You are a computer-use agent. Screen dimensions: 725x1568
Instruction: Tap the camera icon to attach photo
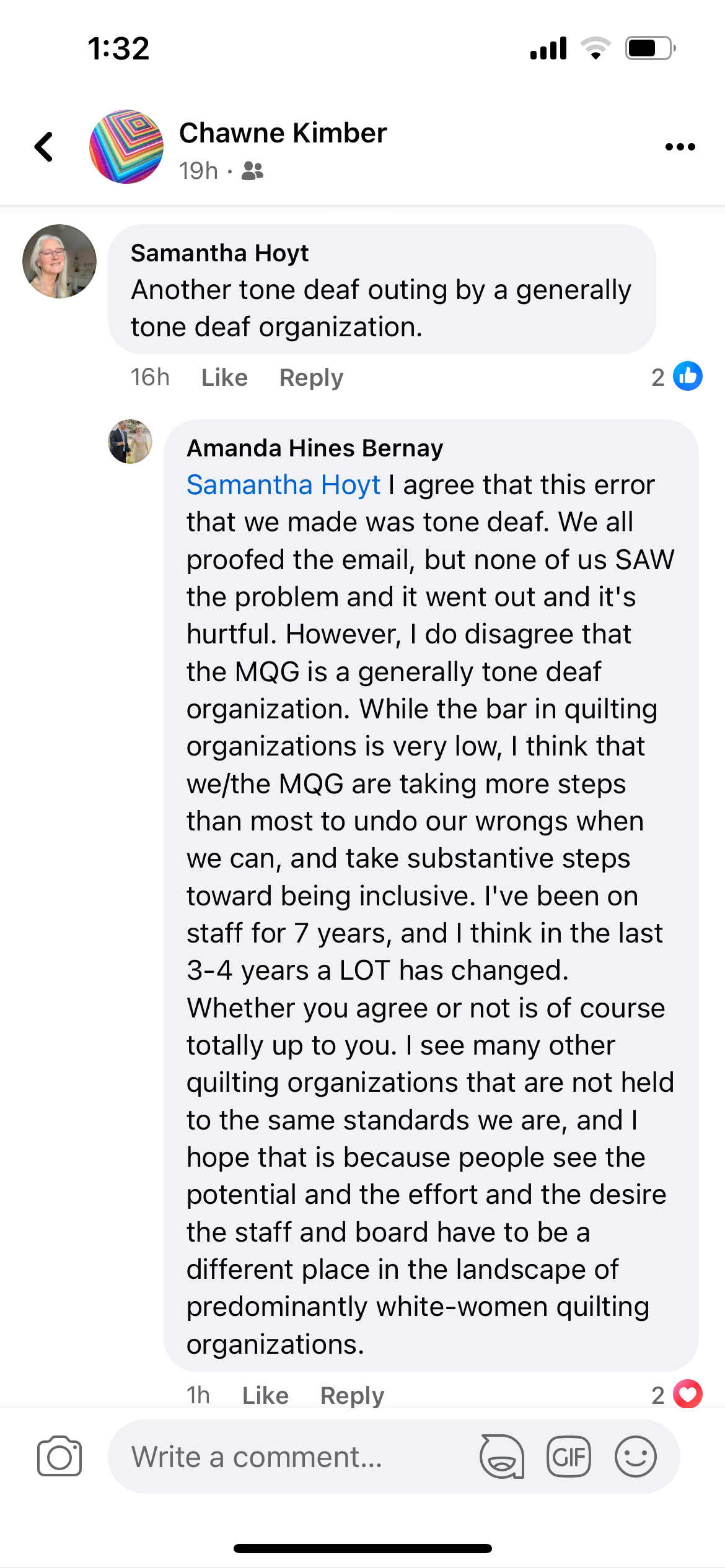click(x=59, y=1457)
